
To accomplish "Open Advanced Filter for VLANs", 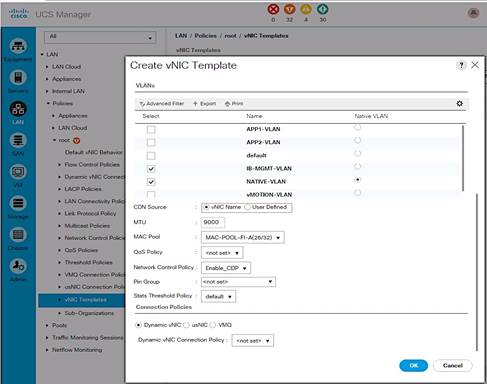I will tap(162, 104).
